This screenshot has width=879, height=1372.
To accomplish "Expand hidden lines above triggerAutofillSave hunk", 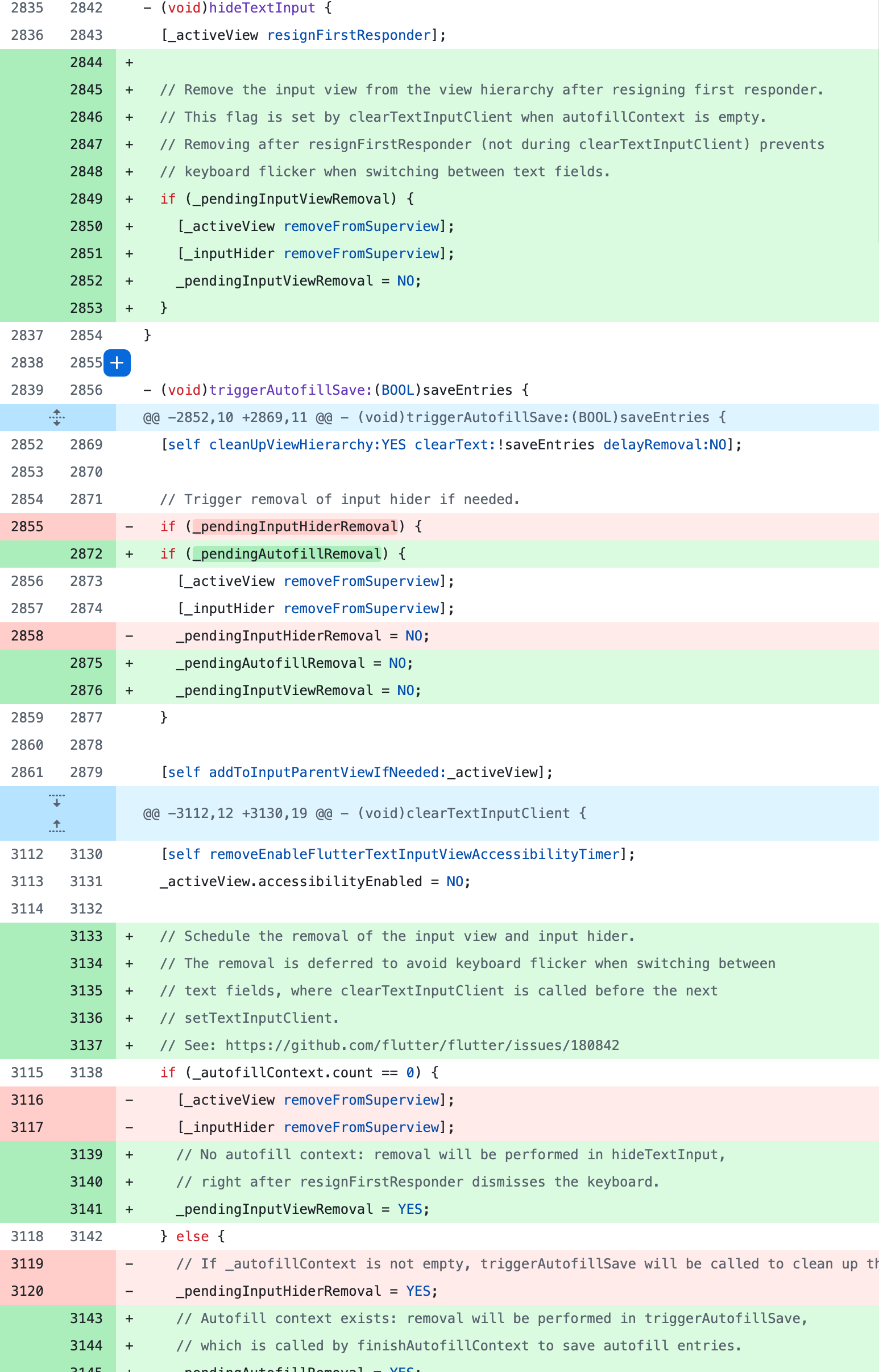I will 57,418.
